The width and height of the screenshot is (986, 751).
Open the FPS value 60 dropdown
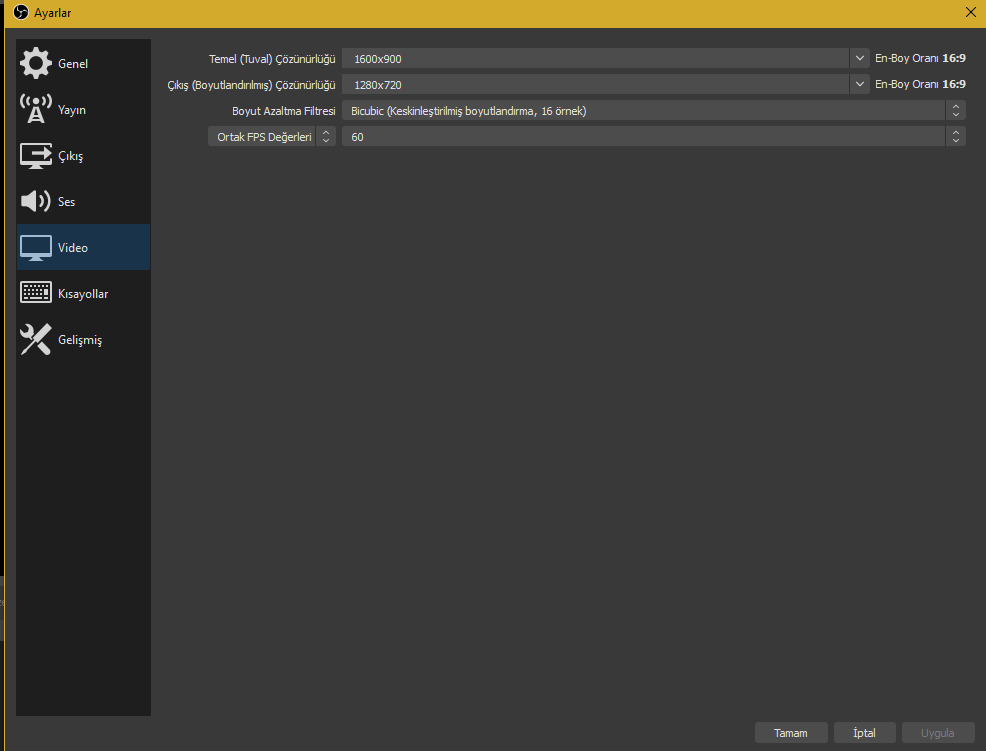[653, 136]
